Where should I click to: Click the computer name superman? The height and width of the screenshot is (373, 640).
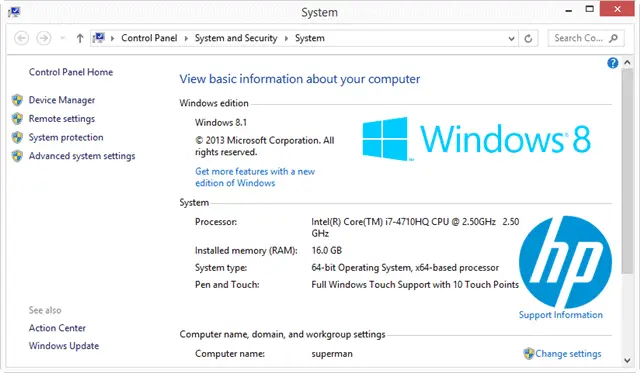click(x=332, y=354)
